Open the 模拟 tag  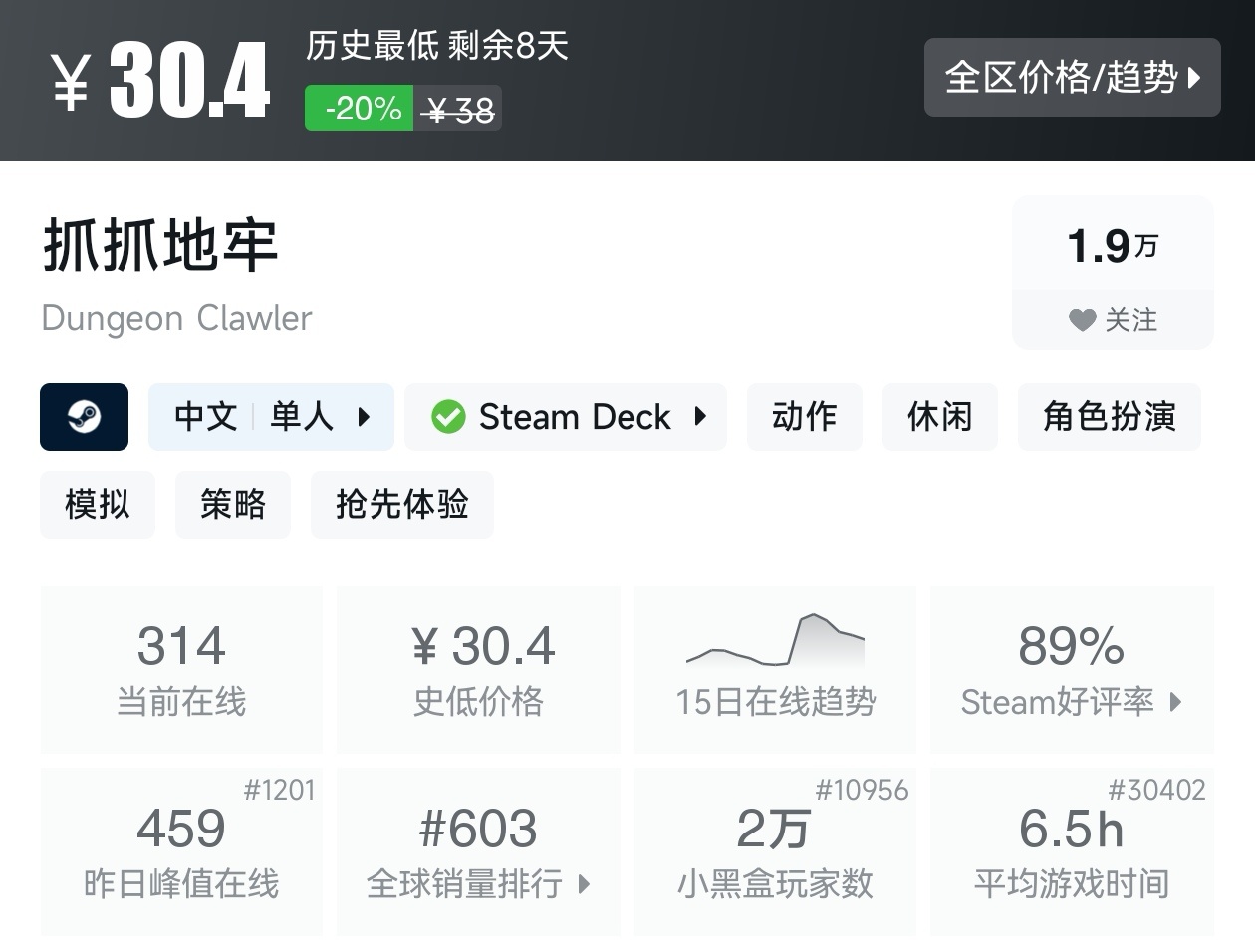pyautogui.click(x=97, y=505)
